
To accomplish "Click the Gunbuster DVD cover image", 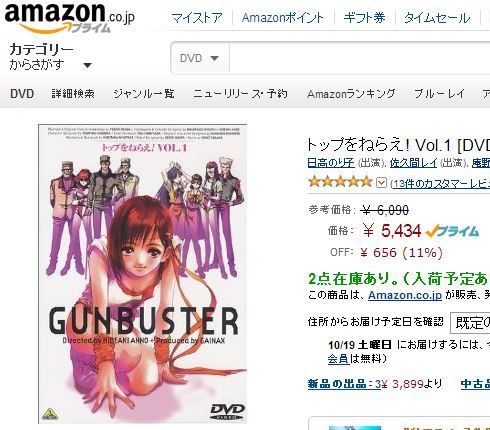I will coord(143,274).
